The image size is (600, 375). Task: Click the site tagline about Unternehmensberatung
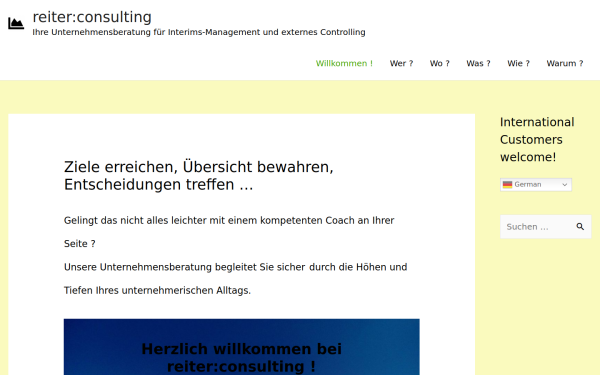(199, 32)
